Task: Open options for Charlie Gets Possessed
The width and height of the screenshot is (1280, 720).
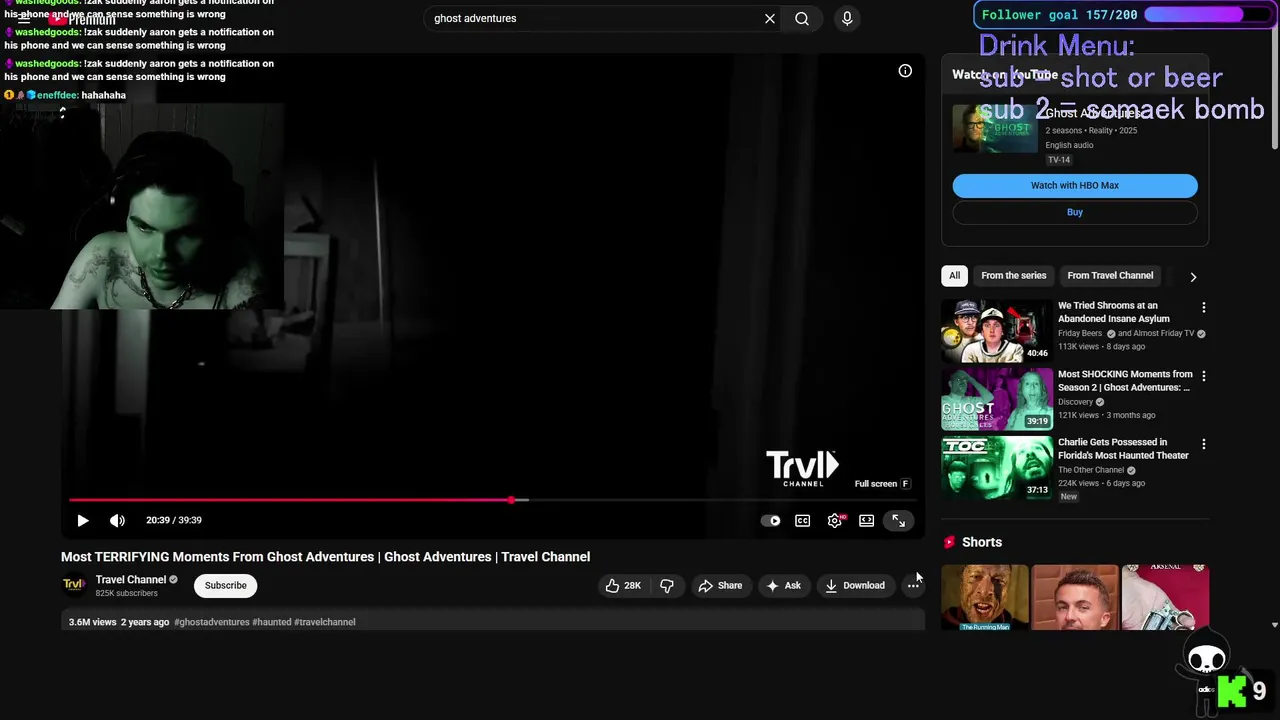Action: tap(1204, 444)
